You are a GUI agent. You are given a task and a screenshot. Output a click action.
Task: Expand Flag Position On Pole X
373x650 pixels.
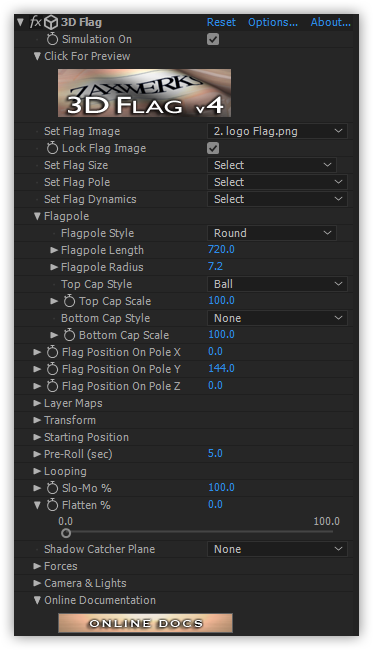[37, 352]
